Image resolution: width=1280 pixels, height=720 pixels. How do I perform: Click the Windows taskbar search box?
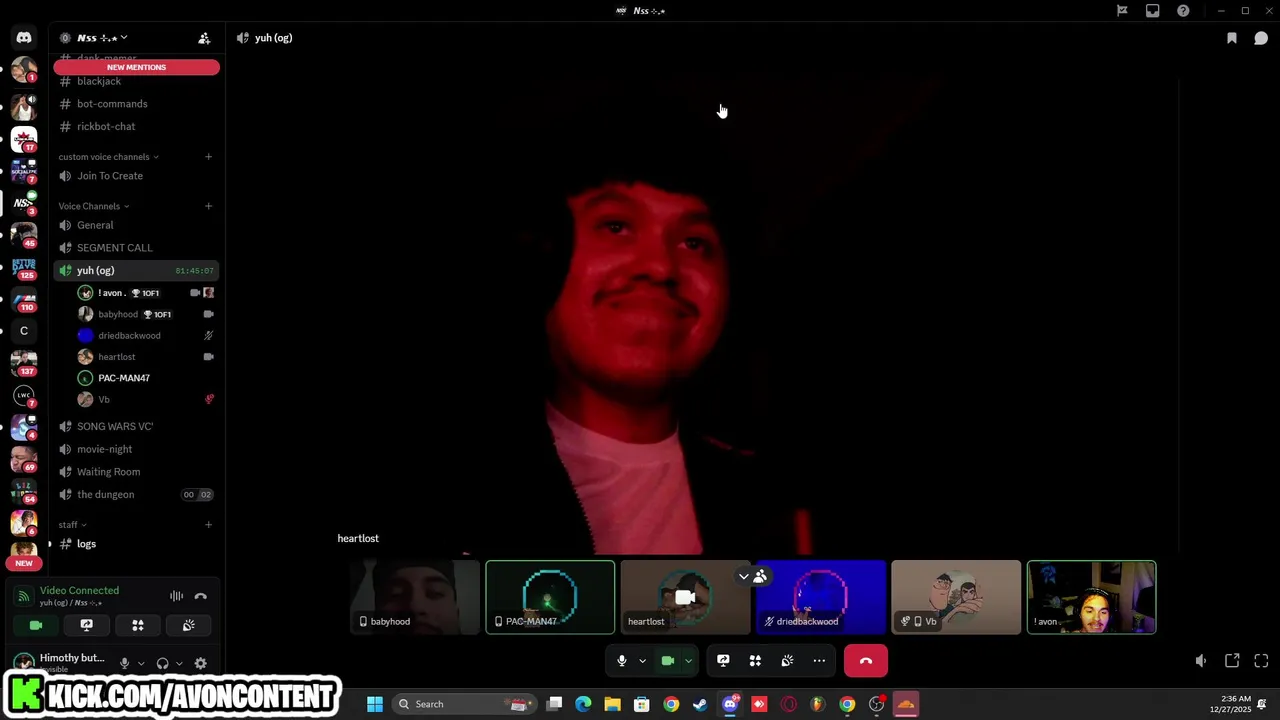[x=462, y=704]
